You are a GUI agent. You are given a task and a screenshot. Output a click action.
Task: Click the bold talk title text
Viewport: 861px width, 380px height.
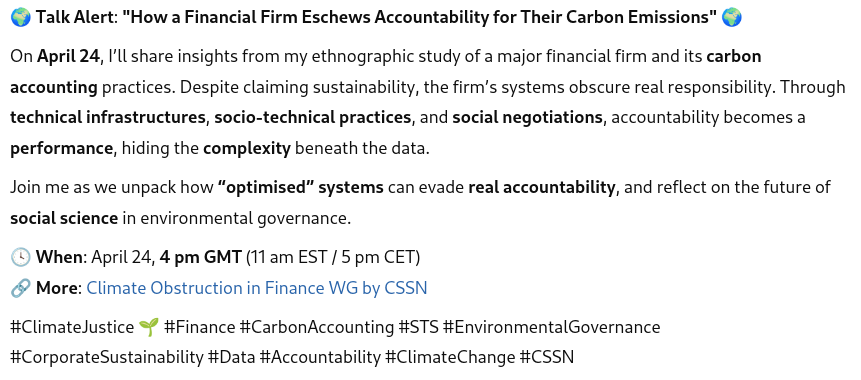pos(420,18)
